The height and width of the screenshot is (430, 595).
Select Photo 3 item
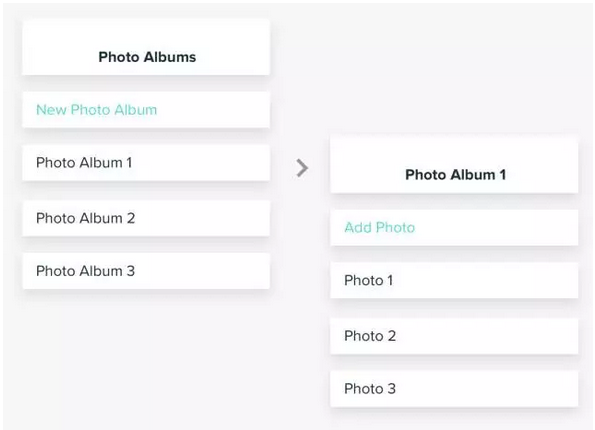coord(454,389)
